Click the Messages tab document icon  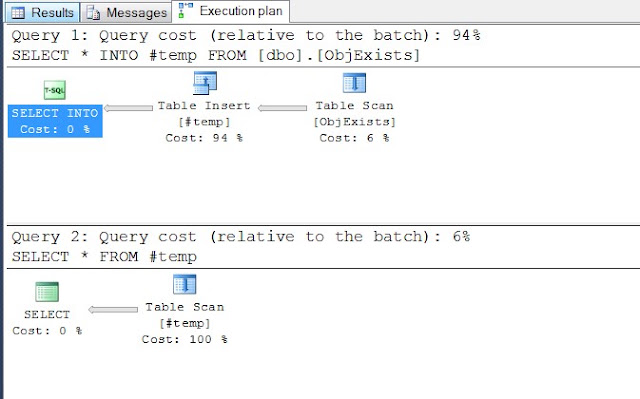pos(93,13)
